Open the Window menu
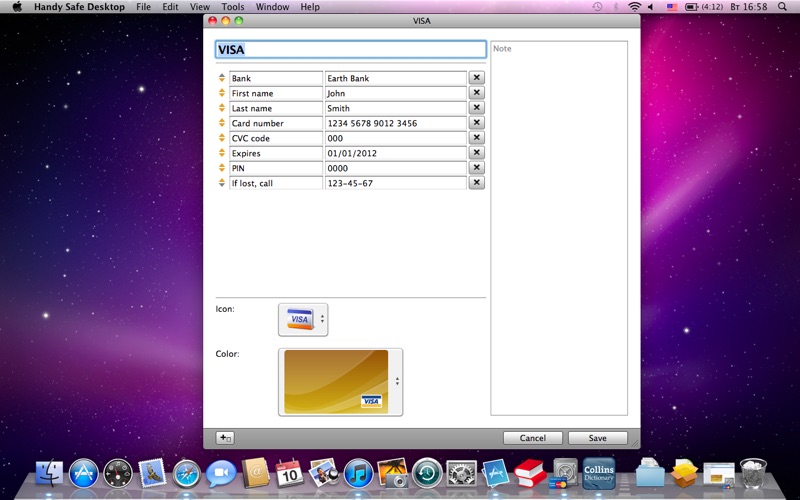 point(272,7)
